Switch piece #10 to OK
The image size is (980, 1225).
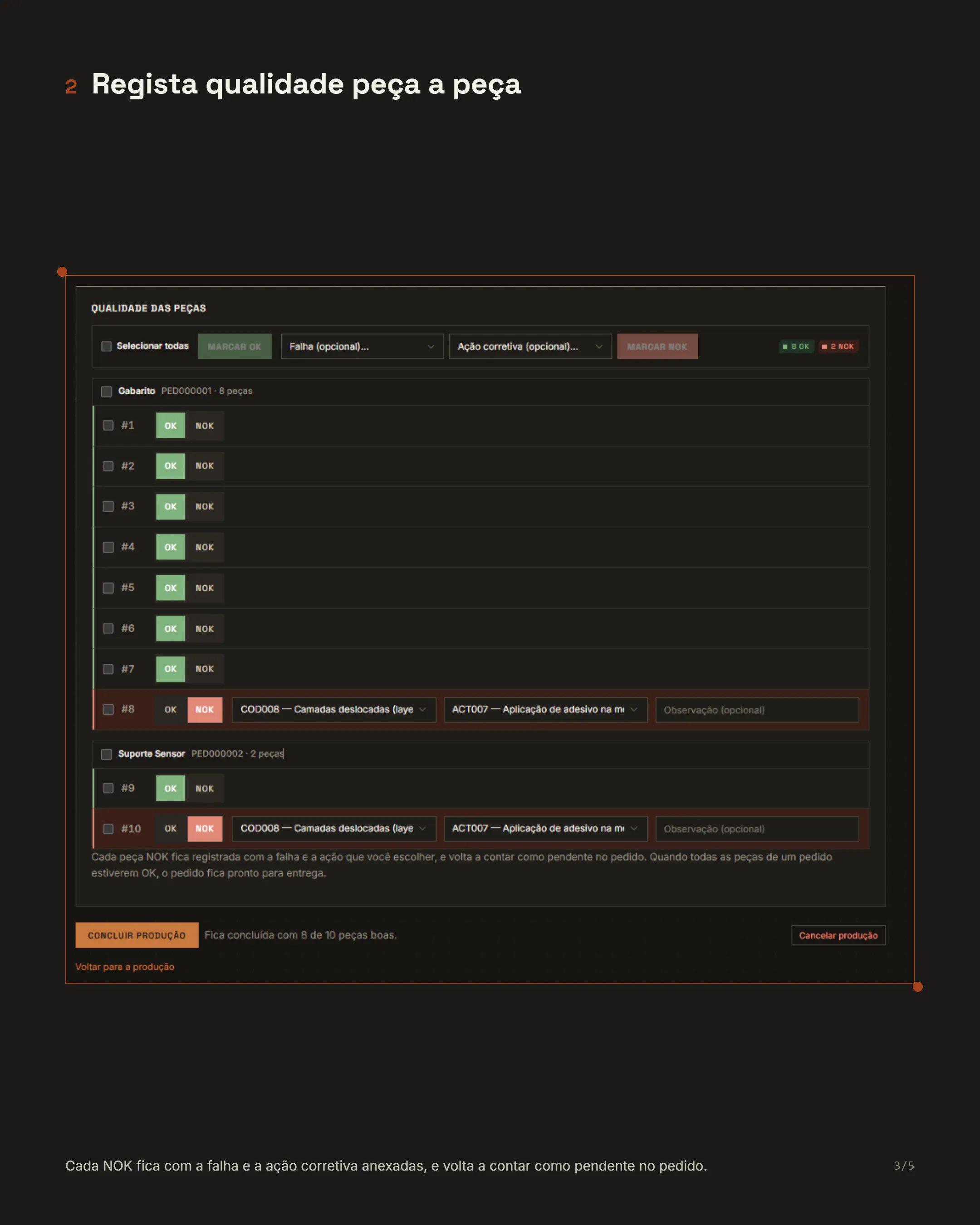171,828
